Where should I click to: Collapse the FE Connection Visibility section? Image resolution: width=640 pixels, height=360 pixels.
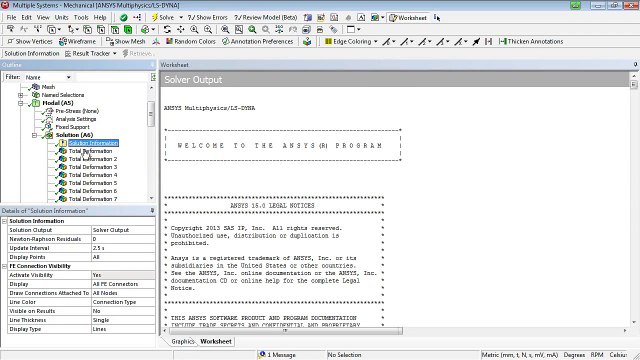(x=4, y=266)
